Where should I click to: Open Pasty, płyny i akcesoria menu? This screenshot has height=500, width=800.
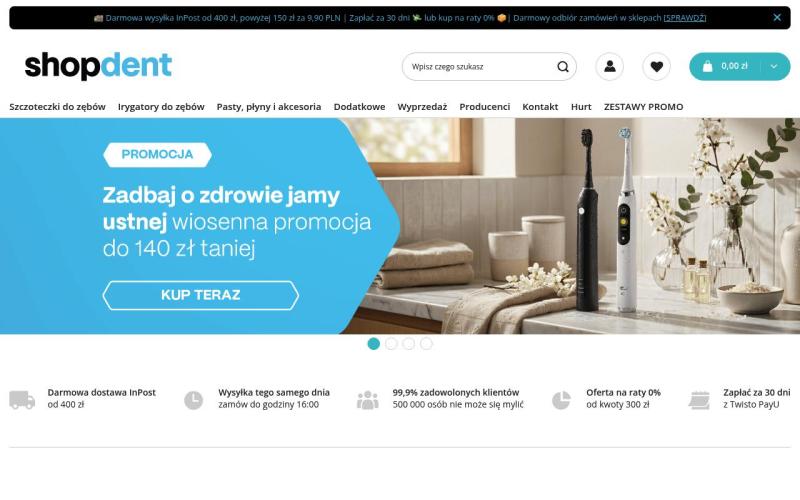click(x=269, y=107)
